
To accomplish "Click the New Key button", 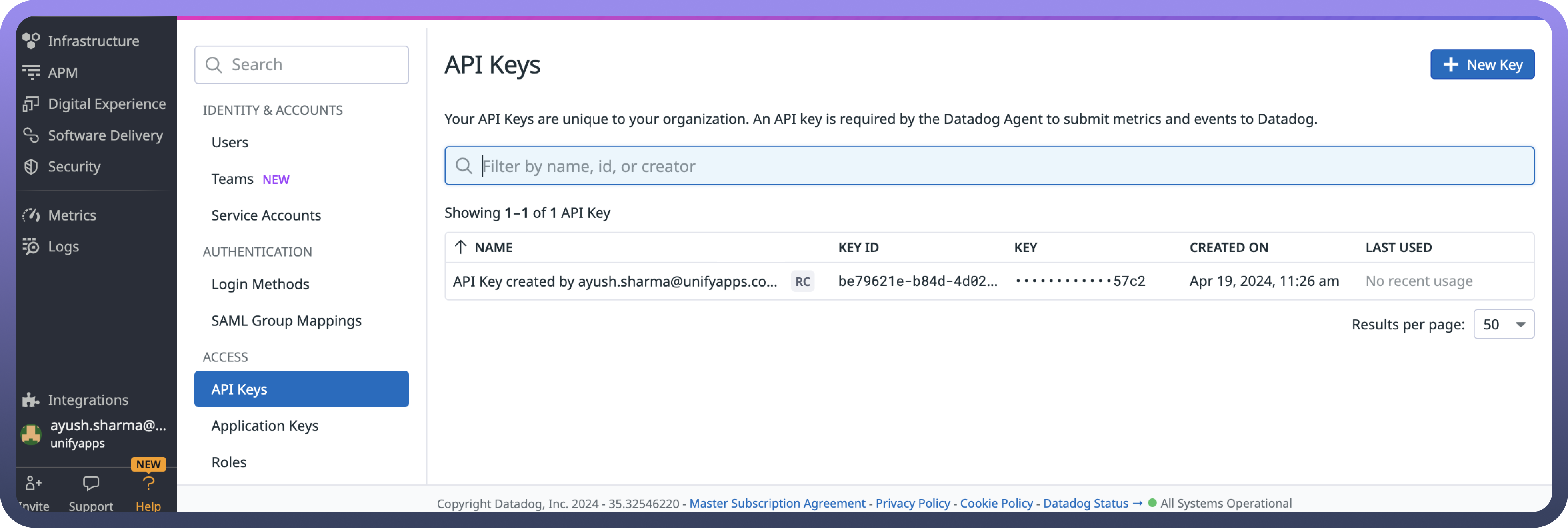I will click(x=1482, y=64).
